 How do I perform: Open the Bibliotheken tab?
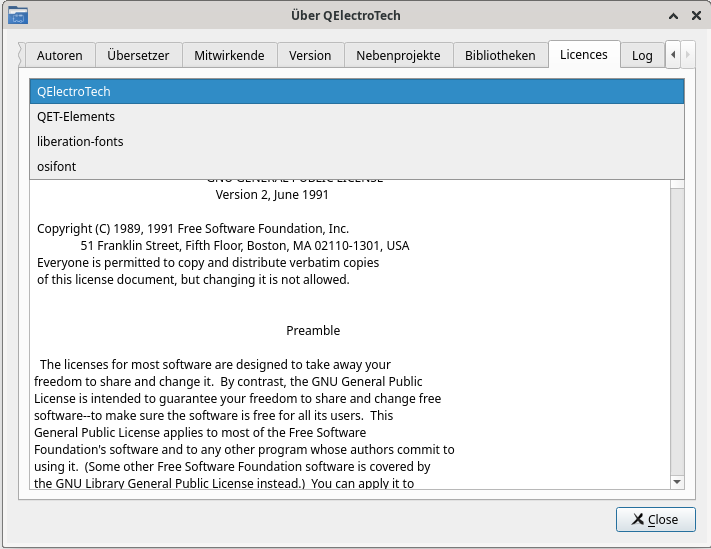pos(500,55)
